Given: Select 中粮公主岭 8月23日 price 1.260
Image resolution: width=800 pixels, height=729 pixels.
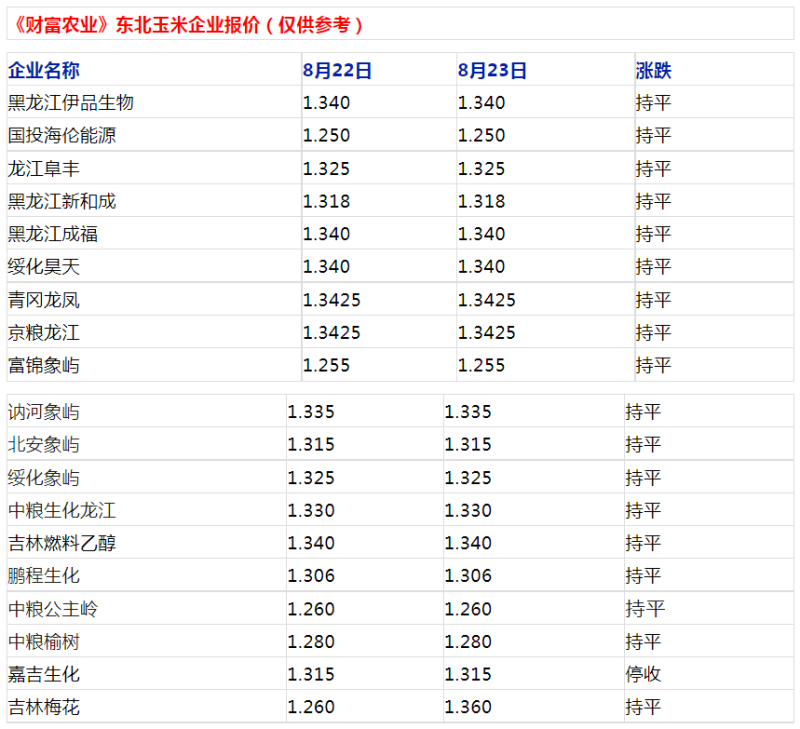Looking at the screenshot, I should coord(468,609).
